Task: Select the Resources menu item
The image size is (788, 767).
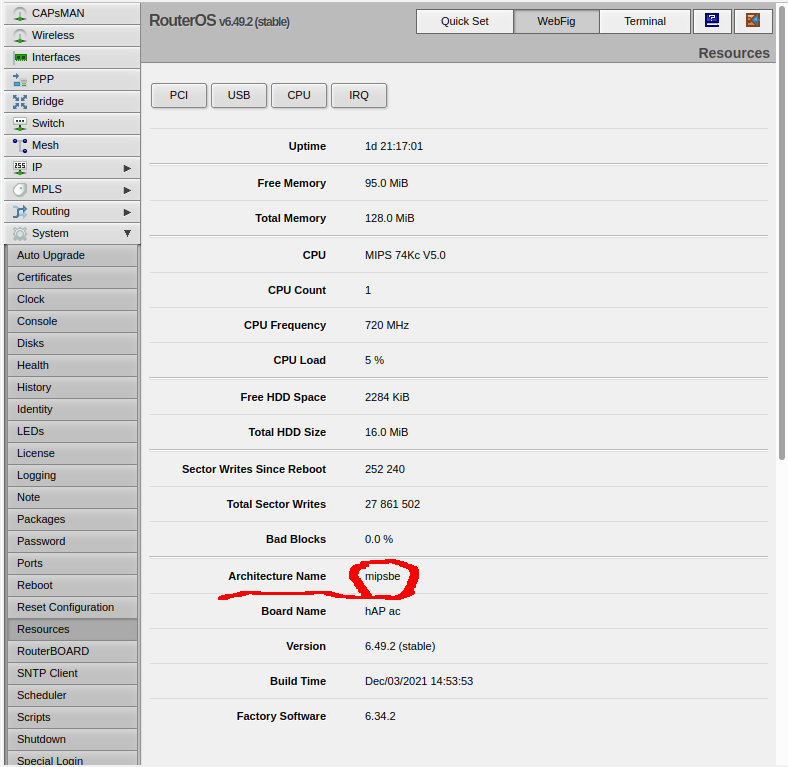Action: click(x=72, y=629)
